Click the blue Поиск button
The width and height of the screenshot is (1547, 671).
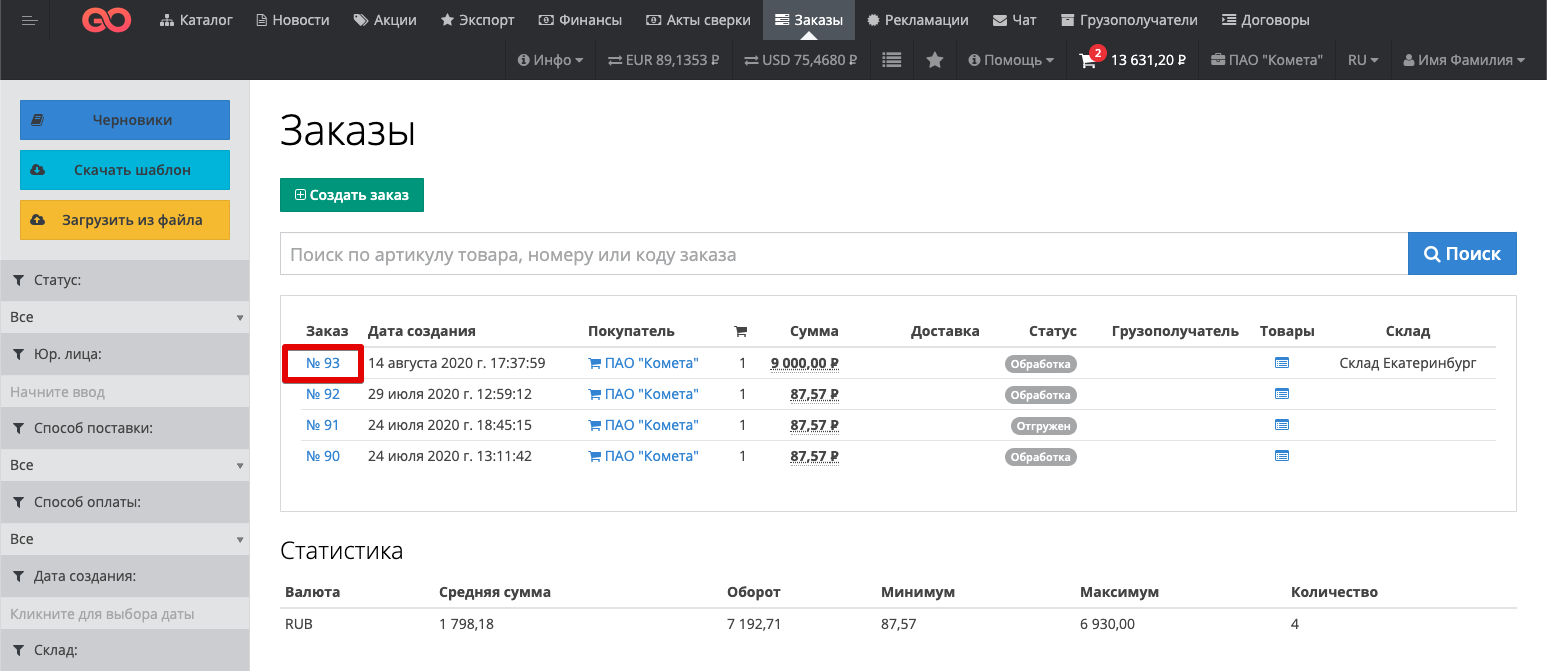[1461, 254]
